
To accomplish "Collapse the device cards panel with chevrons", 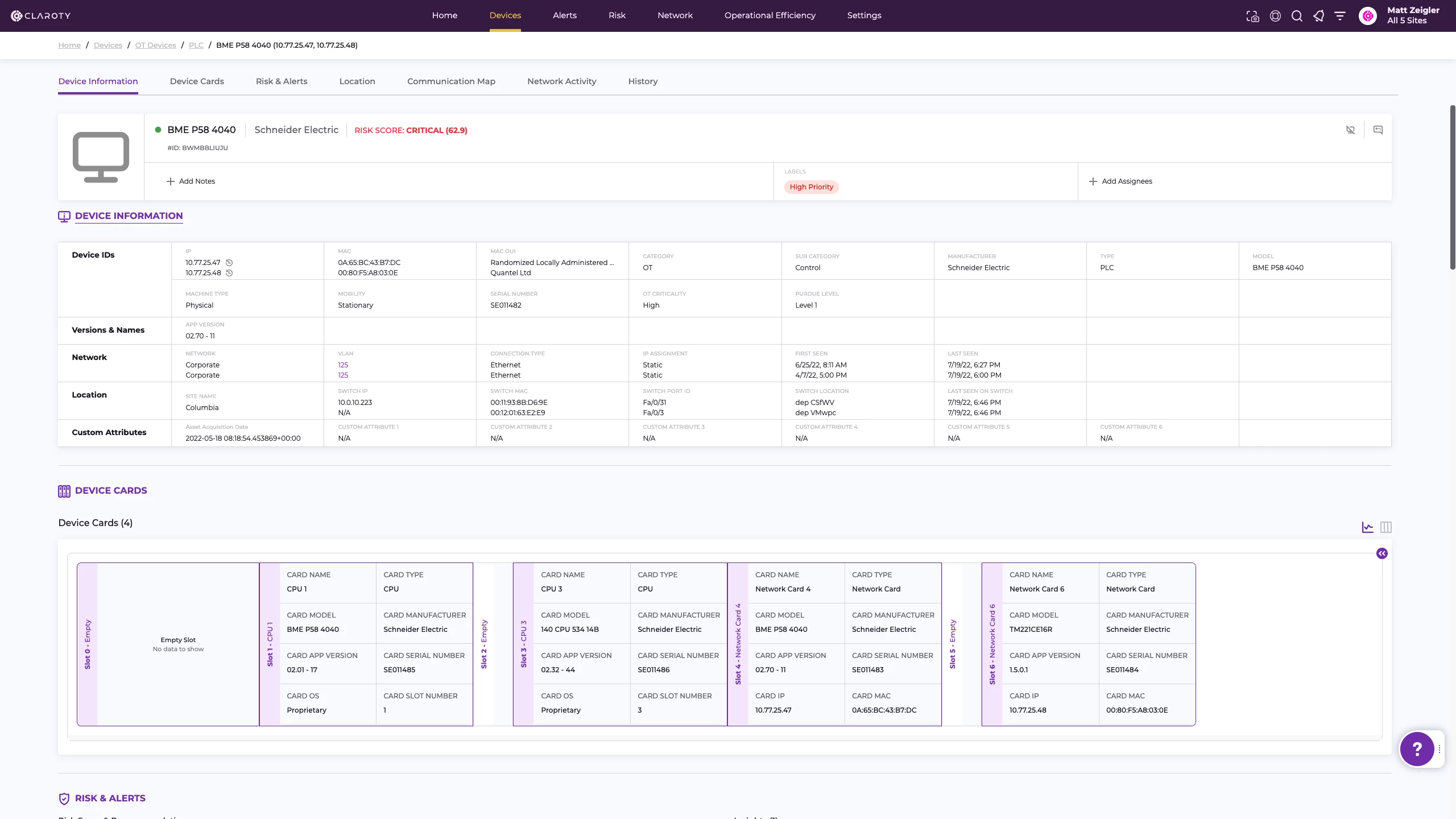I will 1382,553.
